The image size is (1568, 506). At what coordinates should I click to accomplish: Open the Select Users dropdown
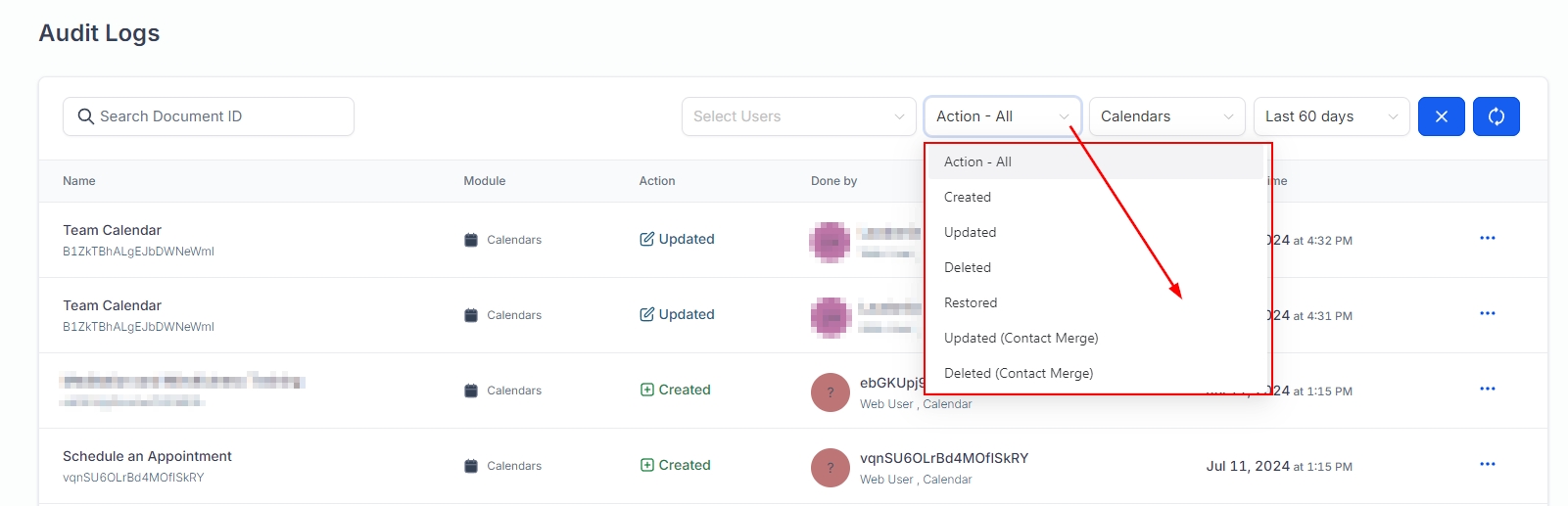click(797, 116)
